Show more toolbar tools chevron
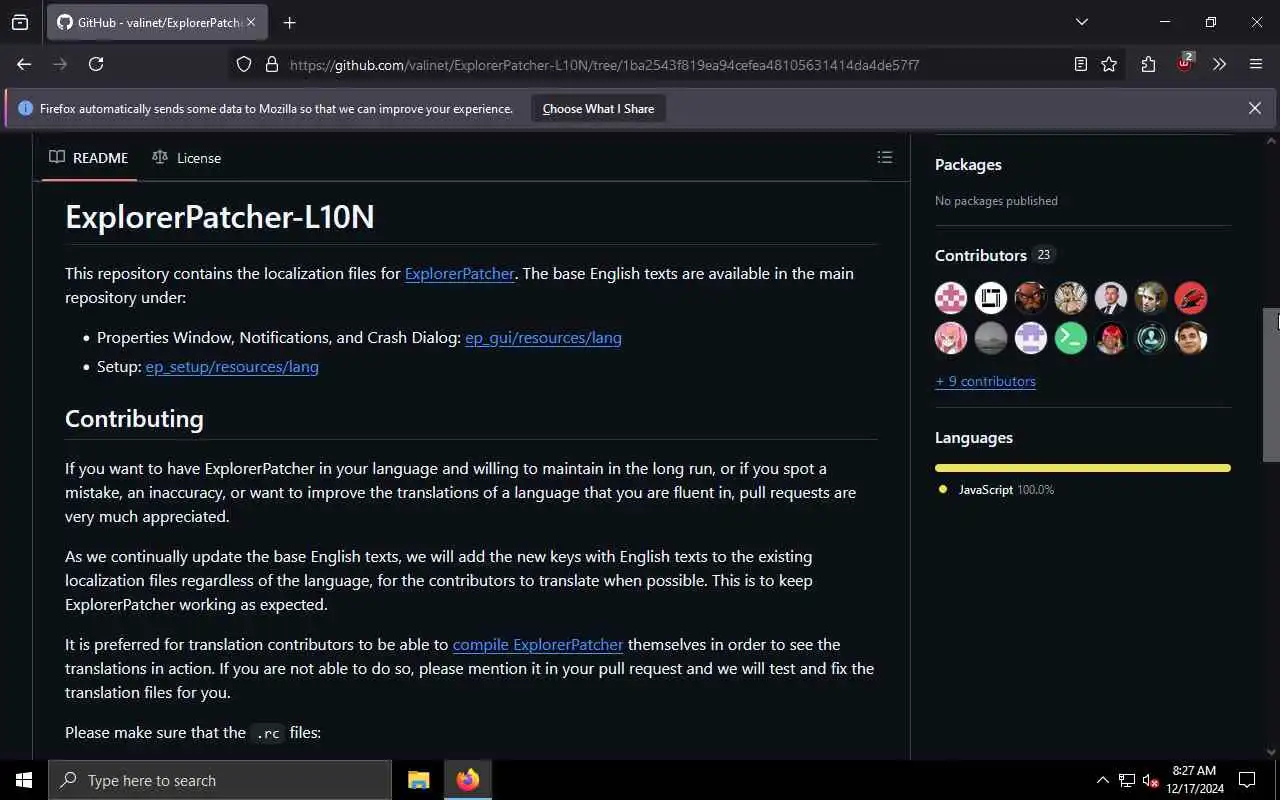 pos(1219,64)
